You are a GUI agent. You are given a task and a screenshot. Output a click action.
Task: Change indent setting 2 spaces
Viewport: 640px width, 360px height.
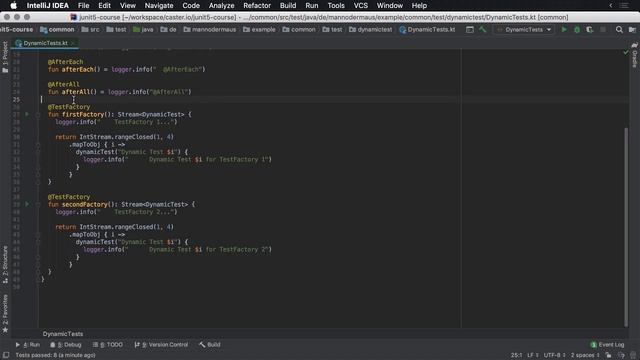[x=585, y=356]
